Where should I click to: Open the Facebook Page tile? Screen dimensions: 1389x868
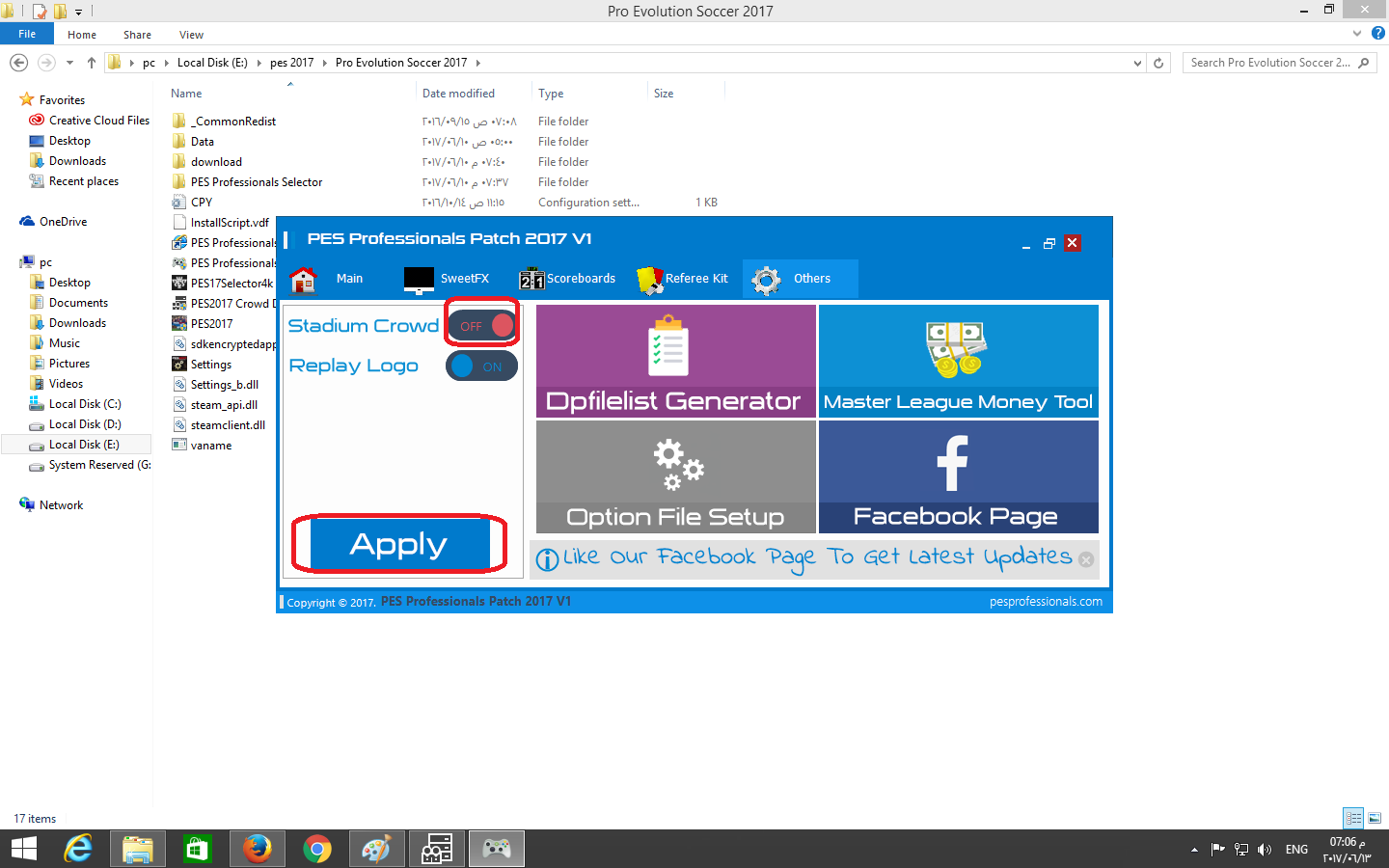(959, 476)
